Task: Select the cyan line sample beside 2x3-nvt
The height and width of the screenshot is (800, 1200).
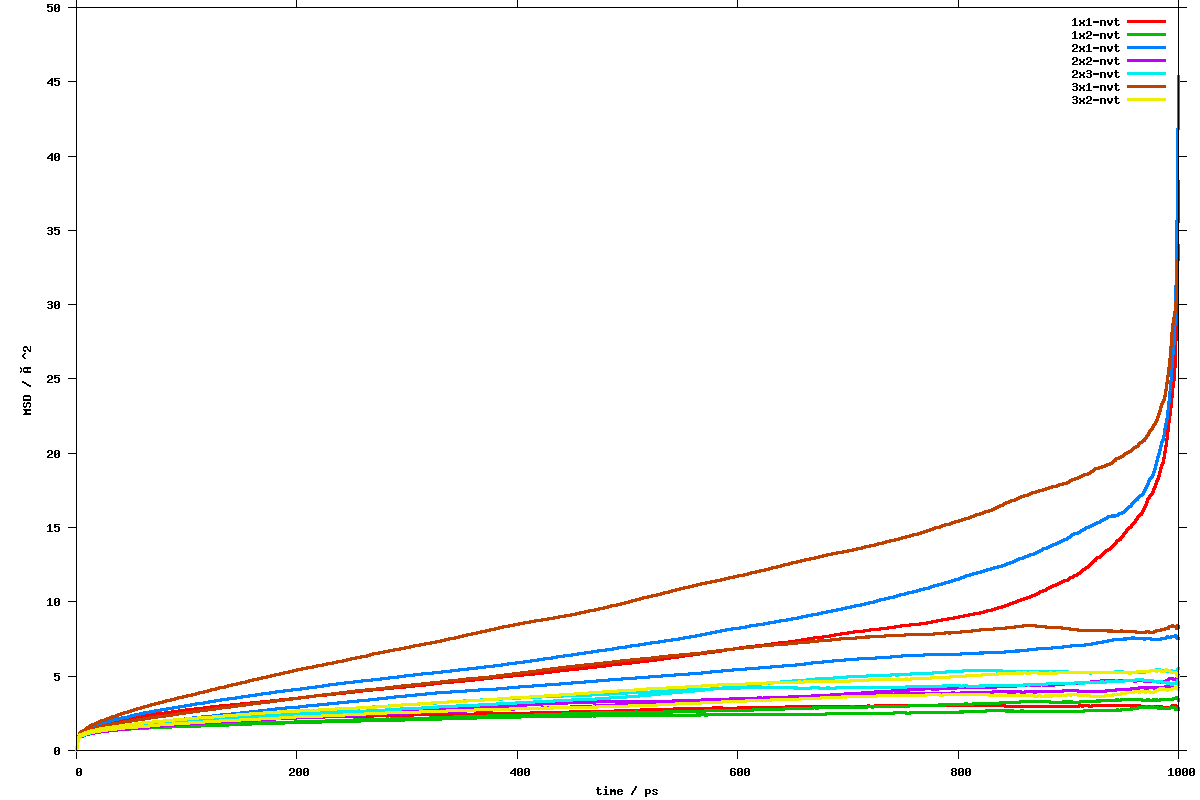Action: tap(1146, 73)
